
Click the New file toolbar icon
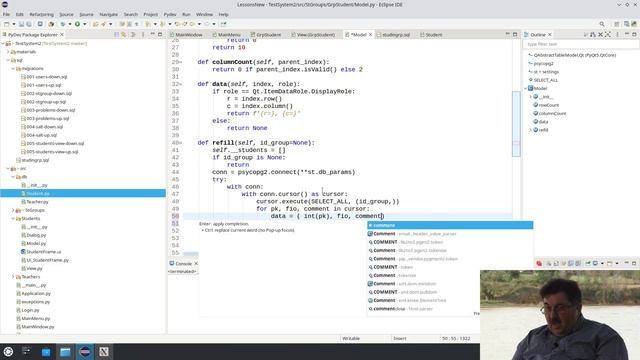point(6,24)
